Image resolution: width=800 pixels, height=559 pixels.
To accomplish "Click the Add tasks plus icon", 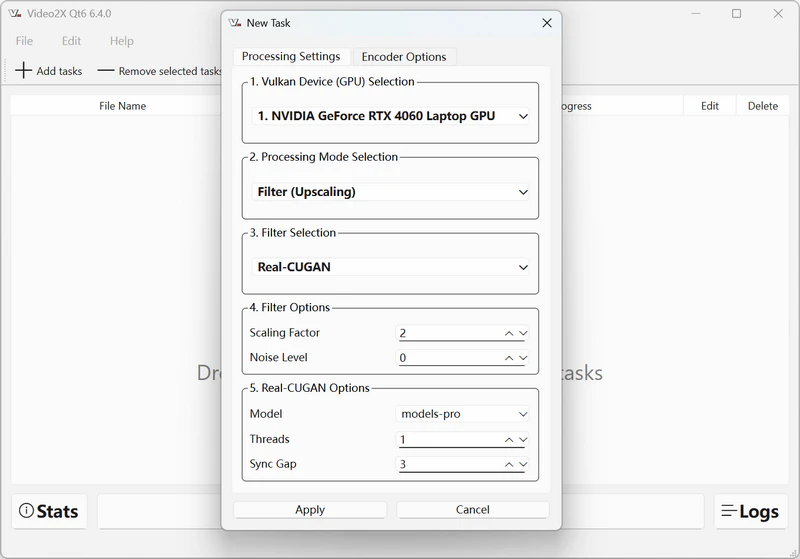I will (25, 71).
